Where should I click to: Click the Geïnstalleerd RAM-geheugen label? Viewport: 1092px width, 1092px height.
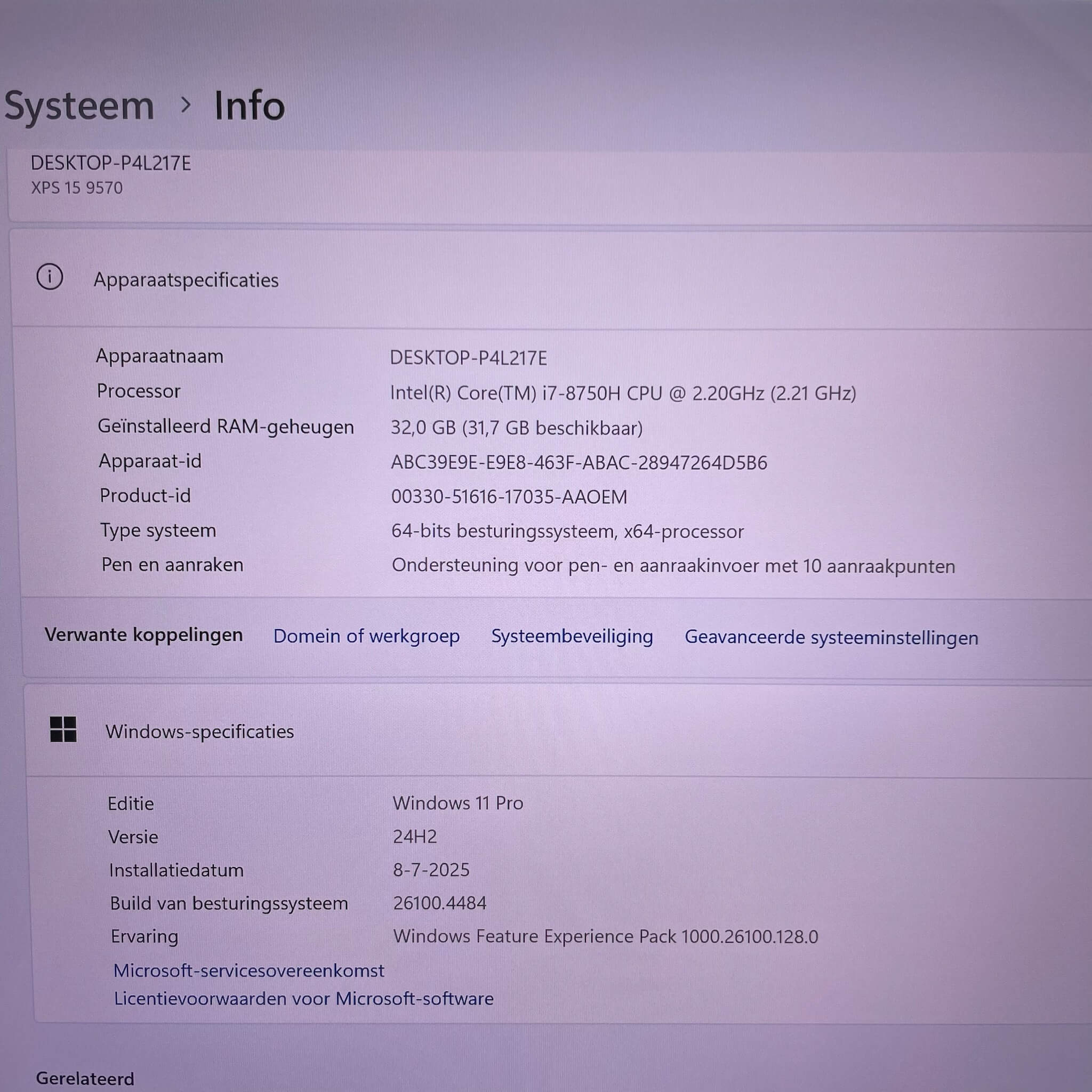point(226,427)
